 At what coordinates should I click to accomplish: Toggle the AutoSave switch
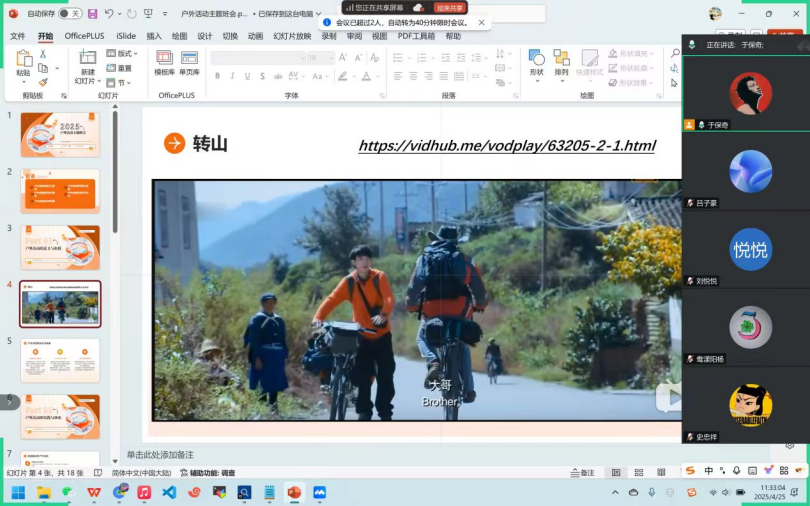click(x=69, y=14)
